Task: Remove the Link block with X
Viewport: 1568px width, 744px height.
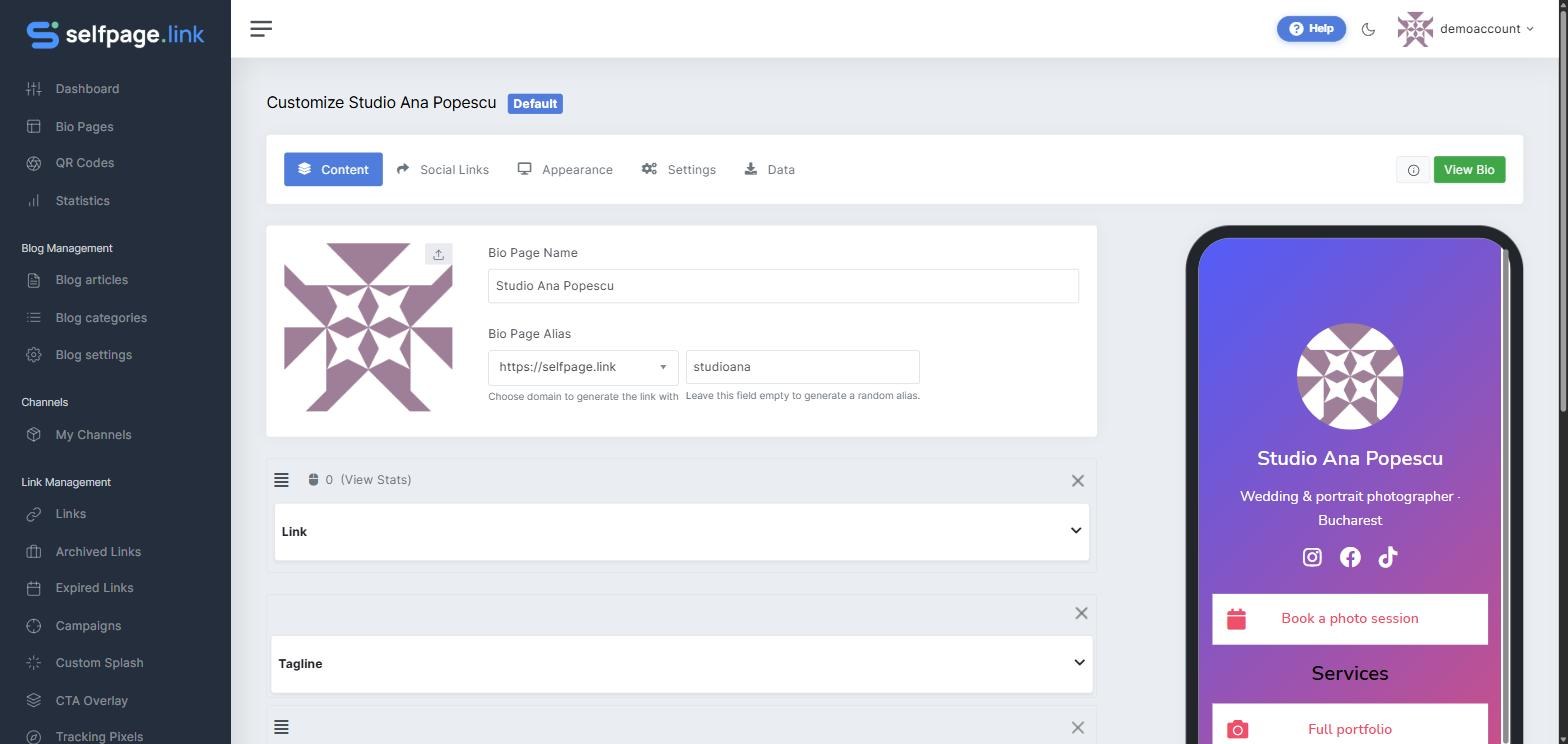Action: point(1077,481)
